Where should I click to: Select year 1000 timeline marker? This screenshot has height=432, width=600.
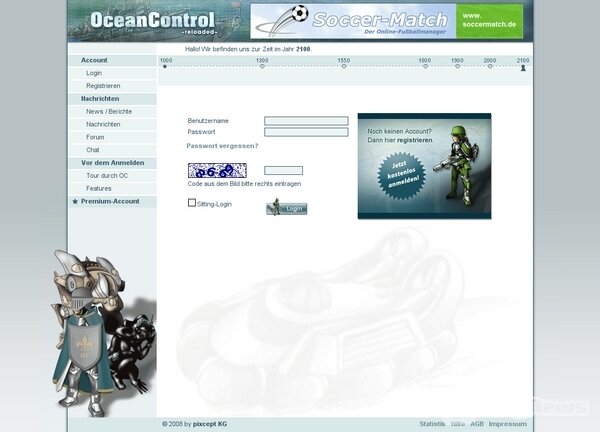coord(165,66)
